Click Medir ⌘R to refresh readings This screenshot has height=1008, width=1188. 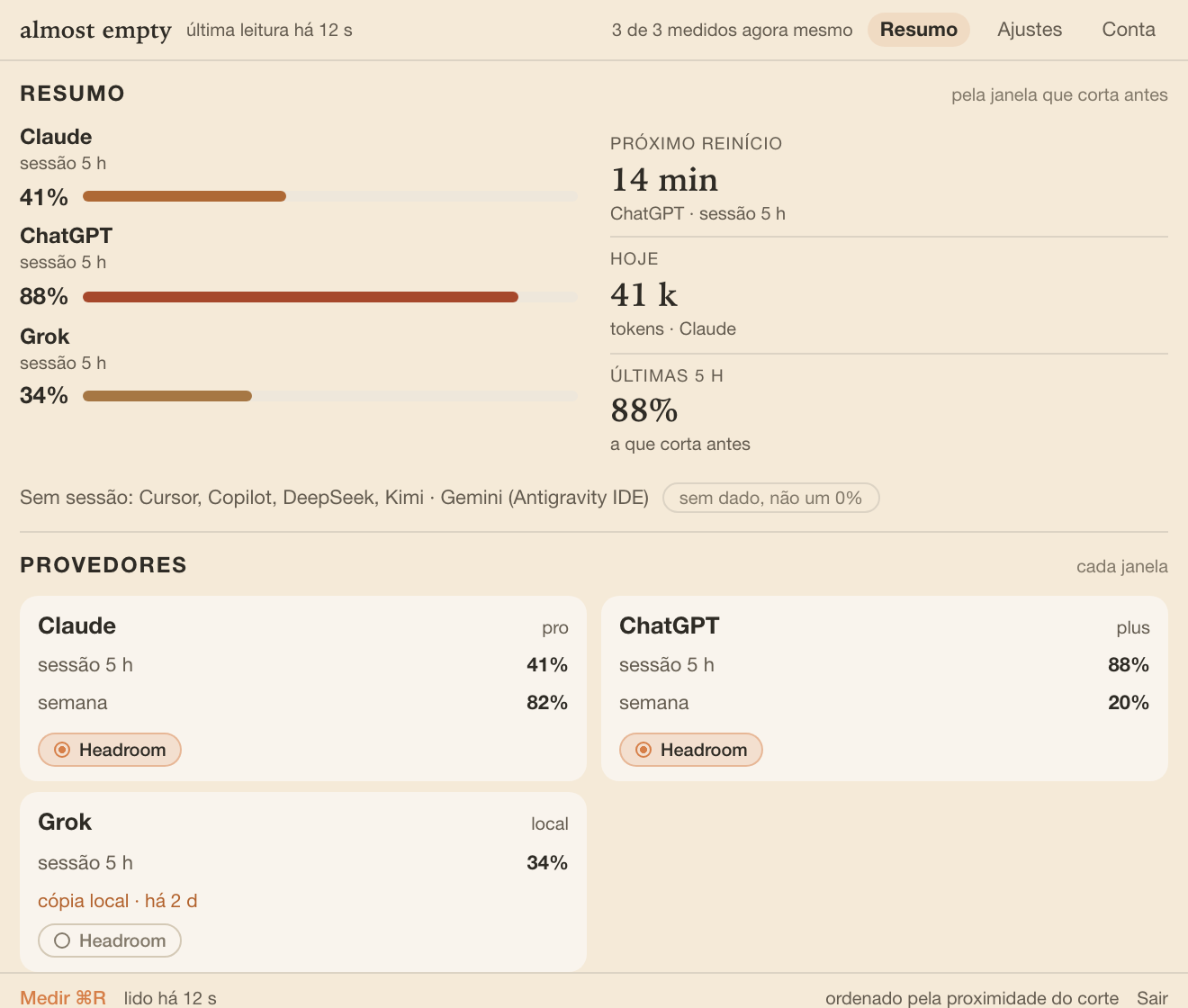(63, 997)
